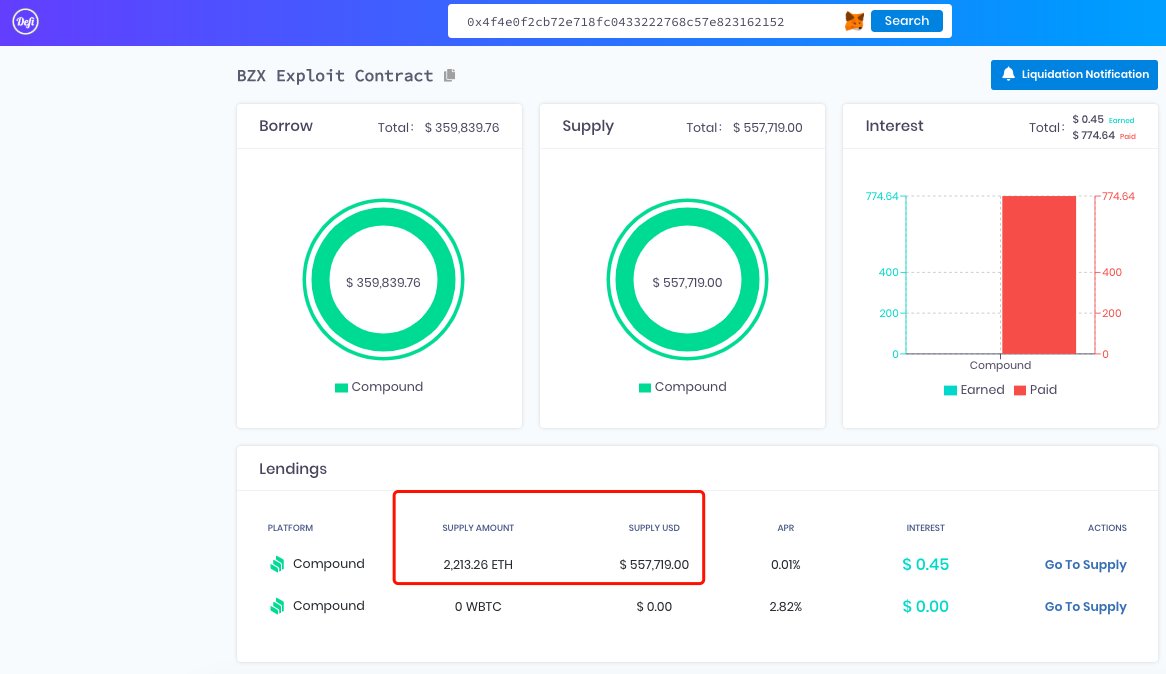1166x674 pixels.
Task: Click the Borrow total $ 359,839.76
Action: click(x=462, y=128)
